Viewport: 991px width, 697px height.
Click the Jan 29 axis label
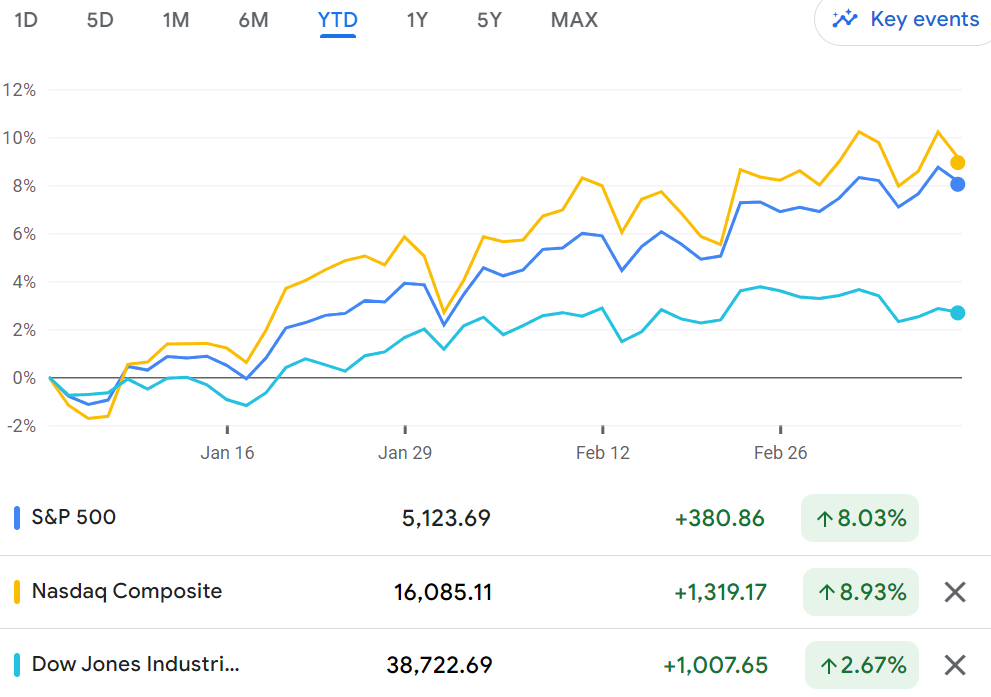point(405,453)
